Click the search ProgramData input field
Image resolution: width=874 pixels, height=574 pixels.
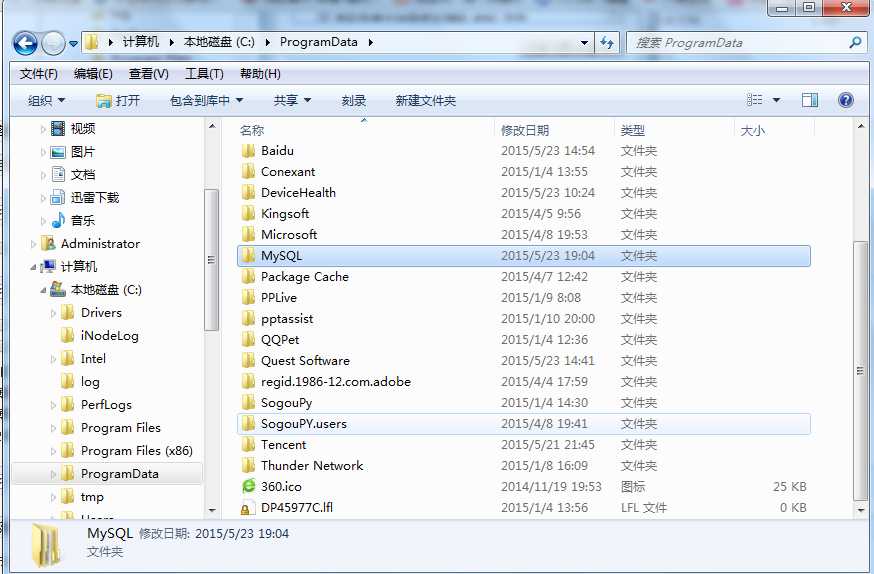(x=739, y=42)
